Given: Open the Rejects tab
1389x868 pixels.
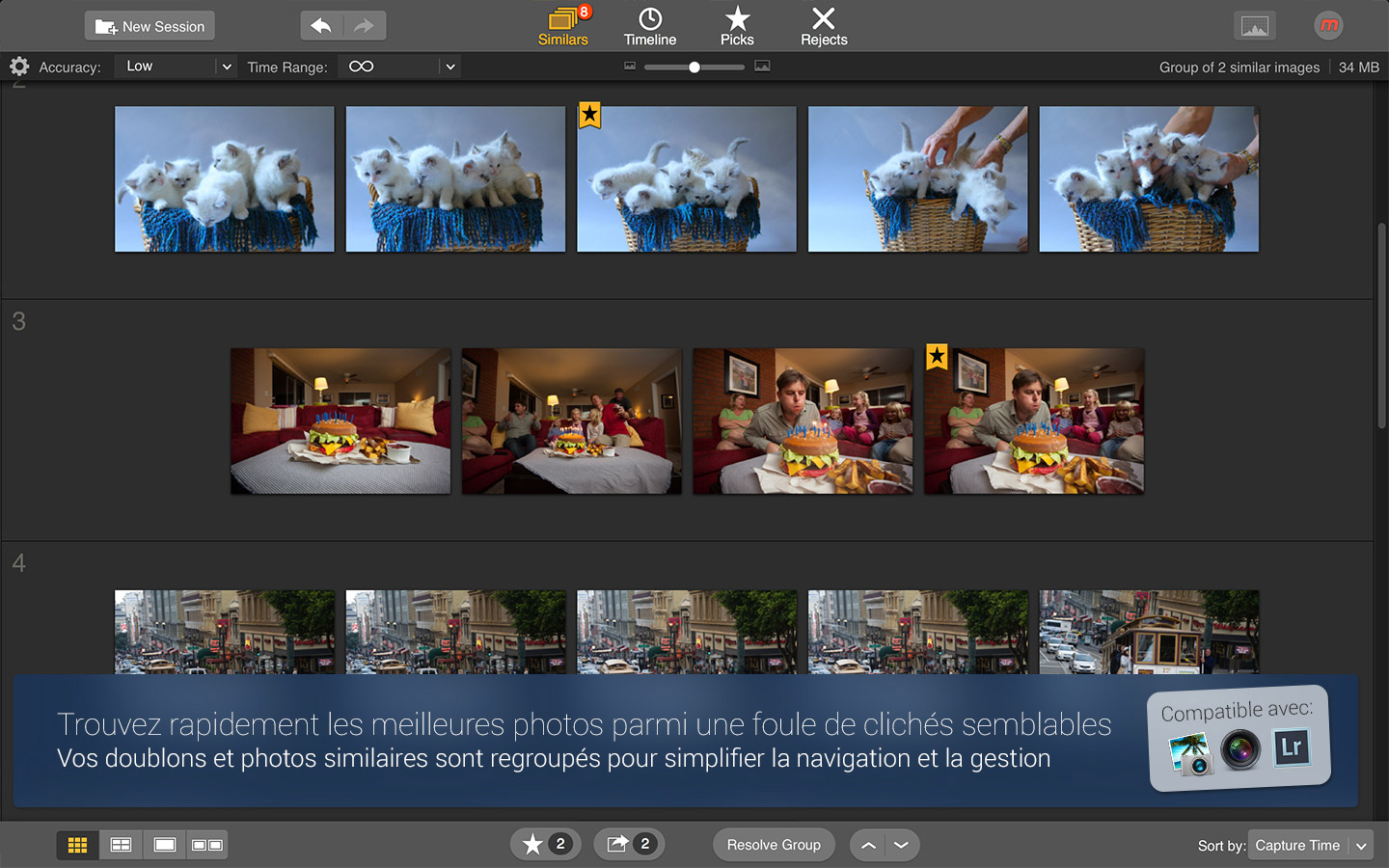Looking at the screenshot, I should [824, 26].
